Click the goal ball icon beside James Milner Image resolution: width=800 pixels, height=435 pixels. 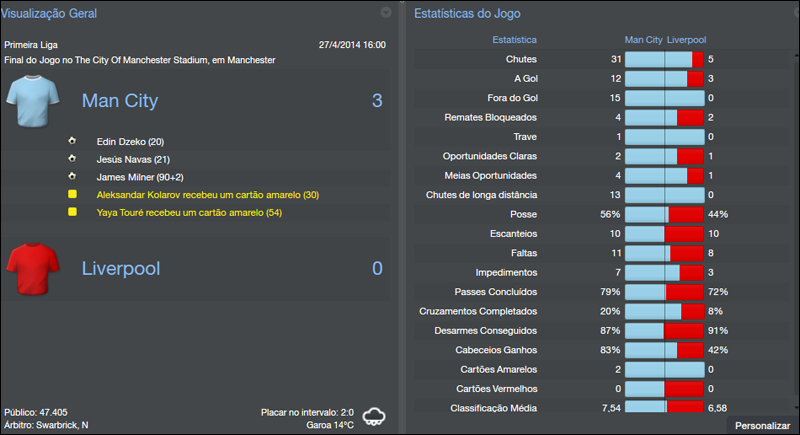(x=72, y=177)
